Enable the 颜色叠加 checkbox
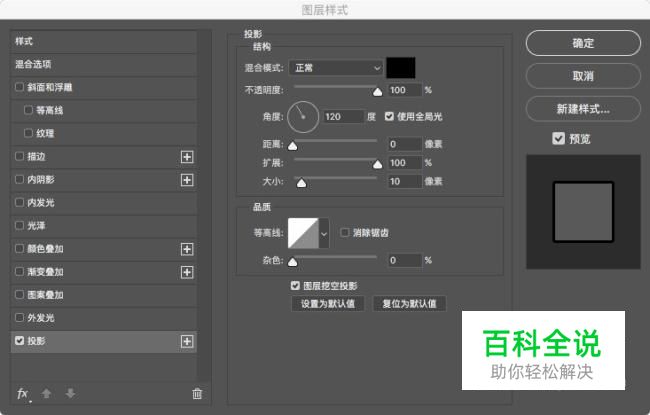 pyautogui.click(x=19, y=248)
